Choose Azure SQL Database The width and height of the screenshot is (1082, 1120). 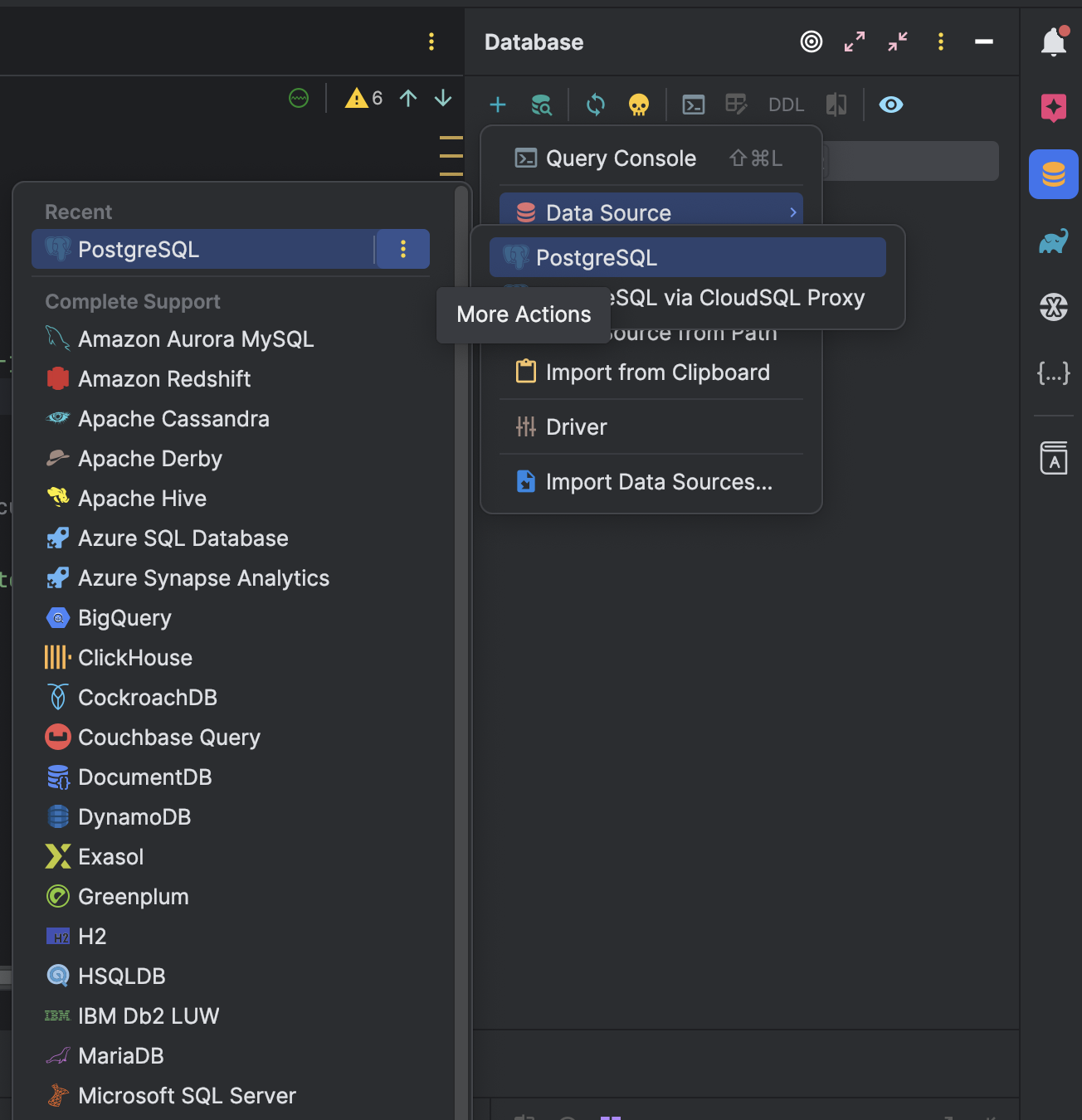(231, 538)
